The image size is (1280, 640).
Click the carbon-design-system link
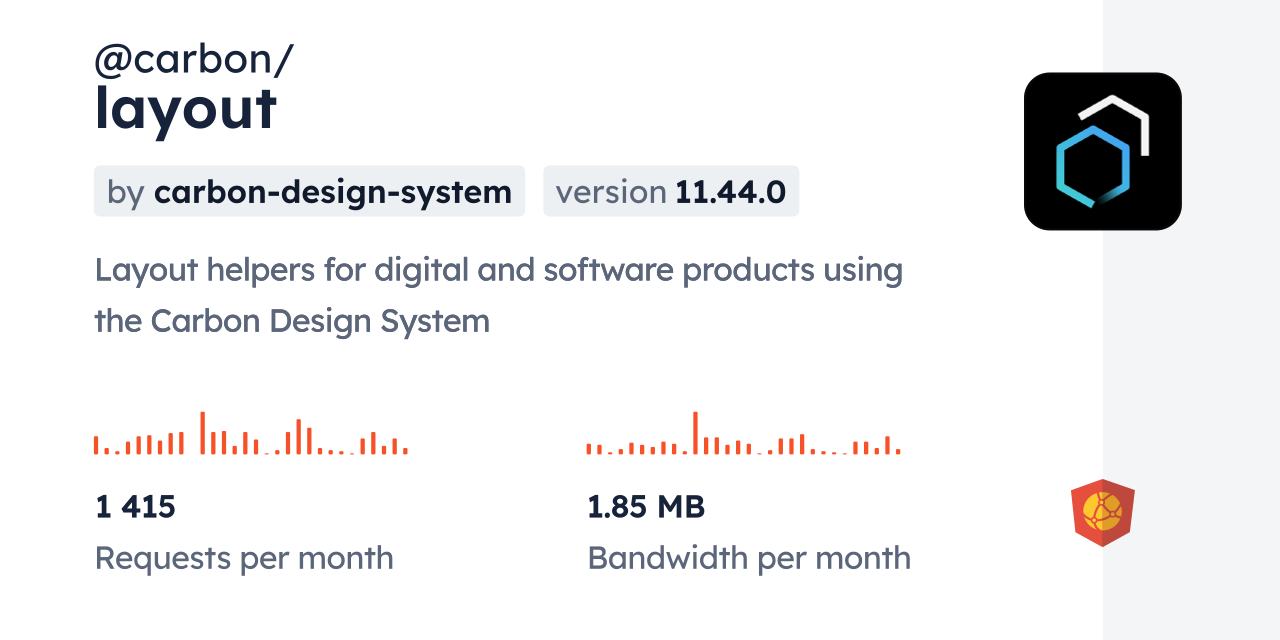coord(332,191)
